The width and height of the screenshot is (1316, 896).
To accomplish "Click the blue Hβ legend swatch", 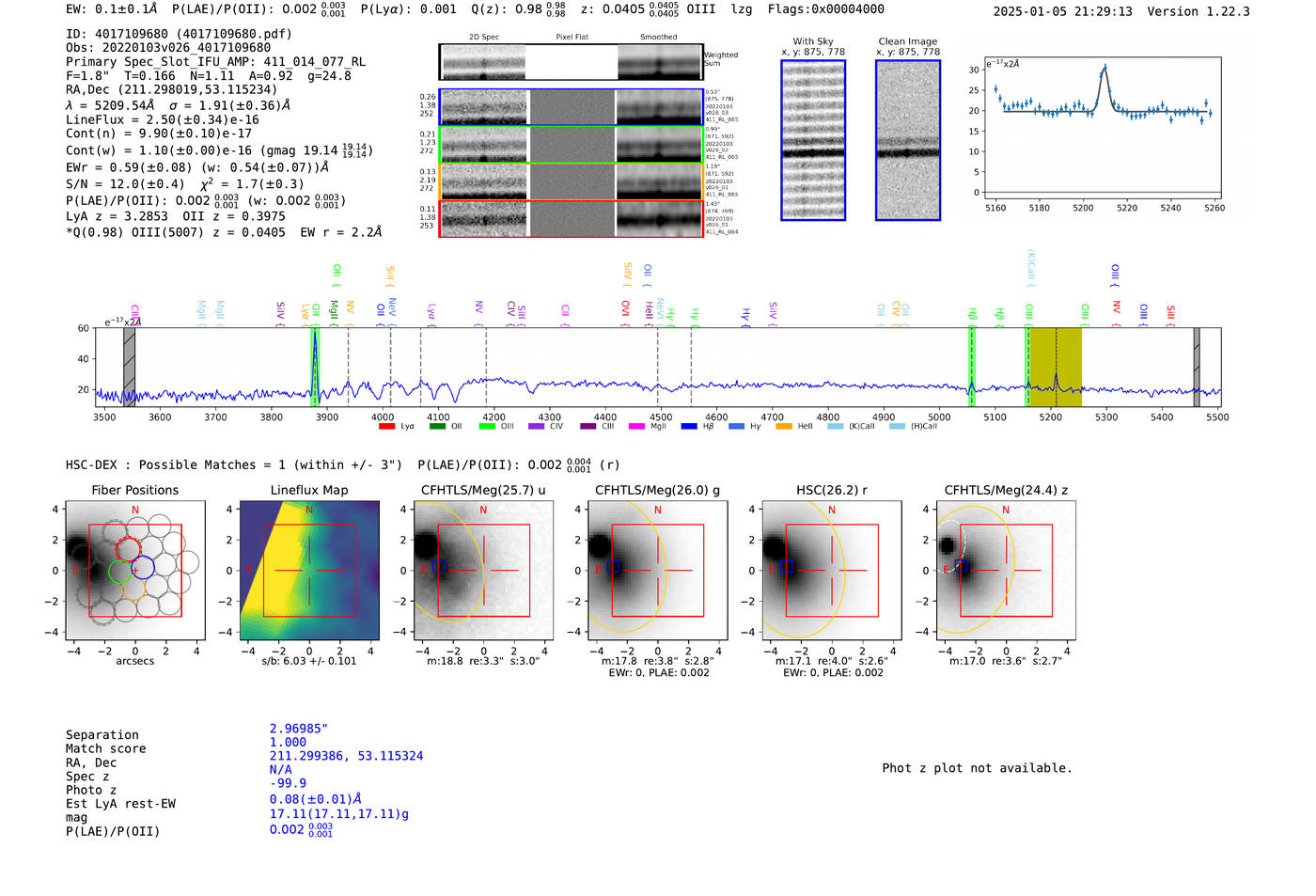I will (689, 427).
